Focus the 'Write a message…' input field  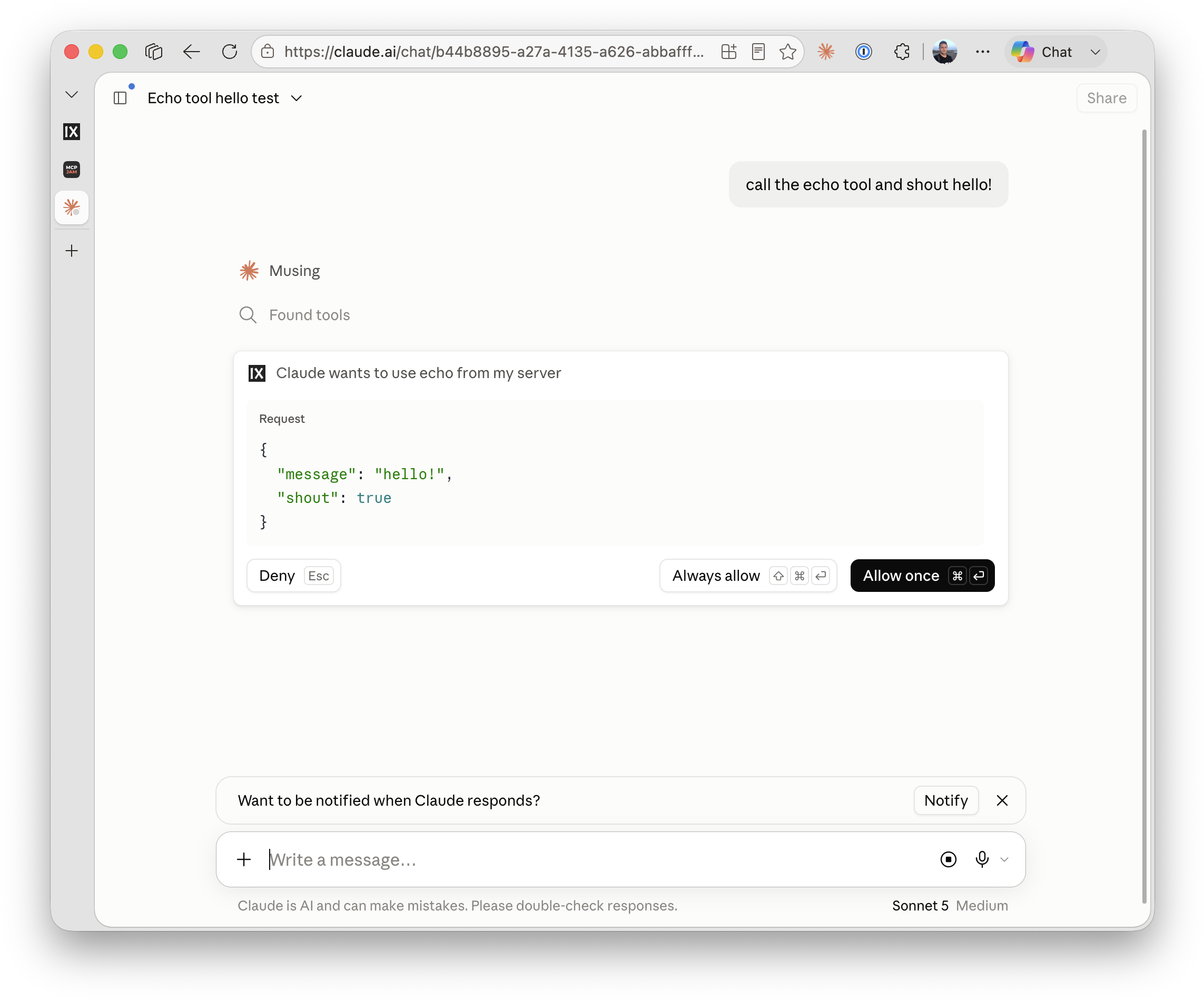point(596,859)
